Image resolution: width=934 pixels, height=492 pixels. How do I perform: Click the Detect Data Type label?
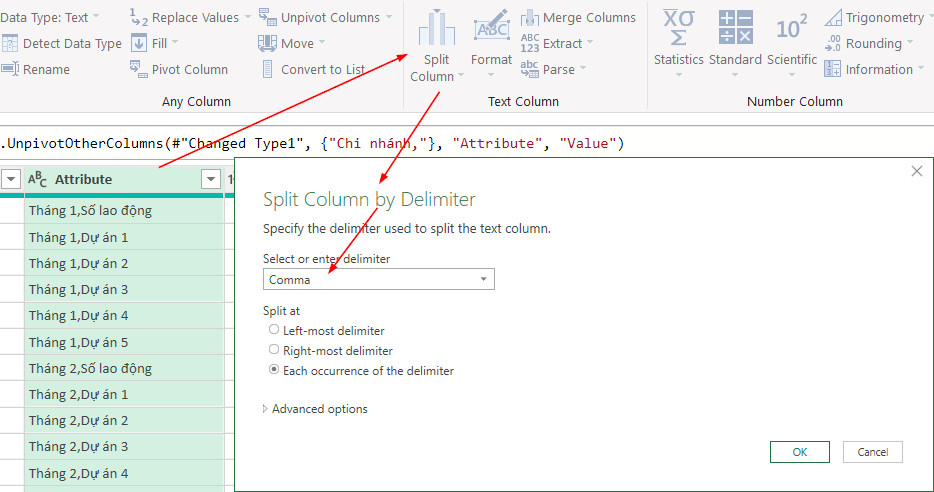[72, 43]
